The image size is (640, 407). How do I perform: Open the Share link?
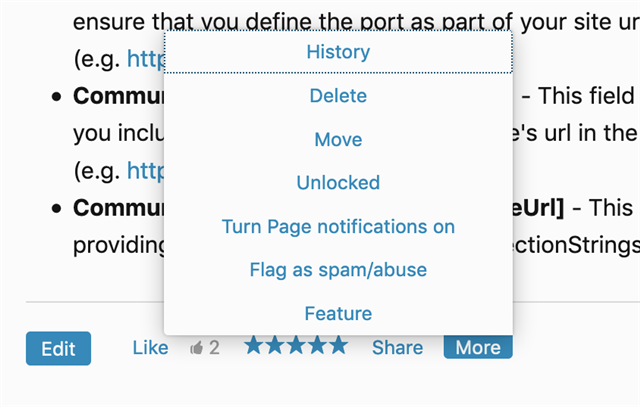[398, 348]
